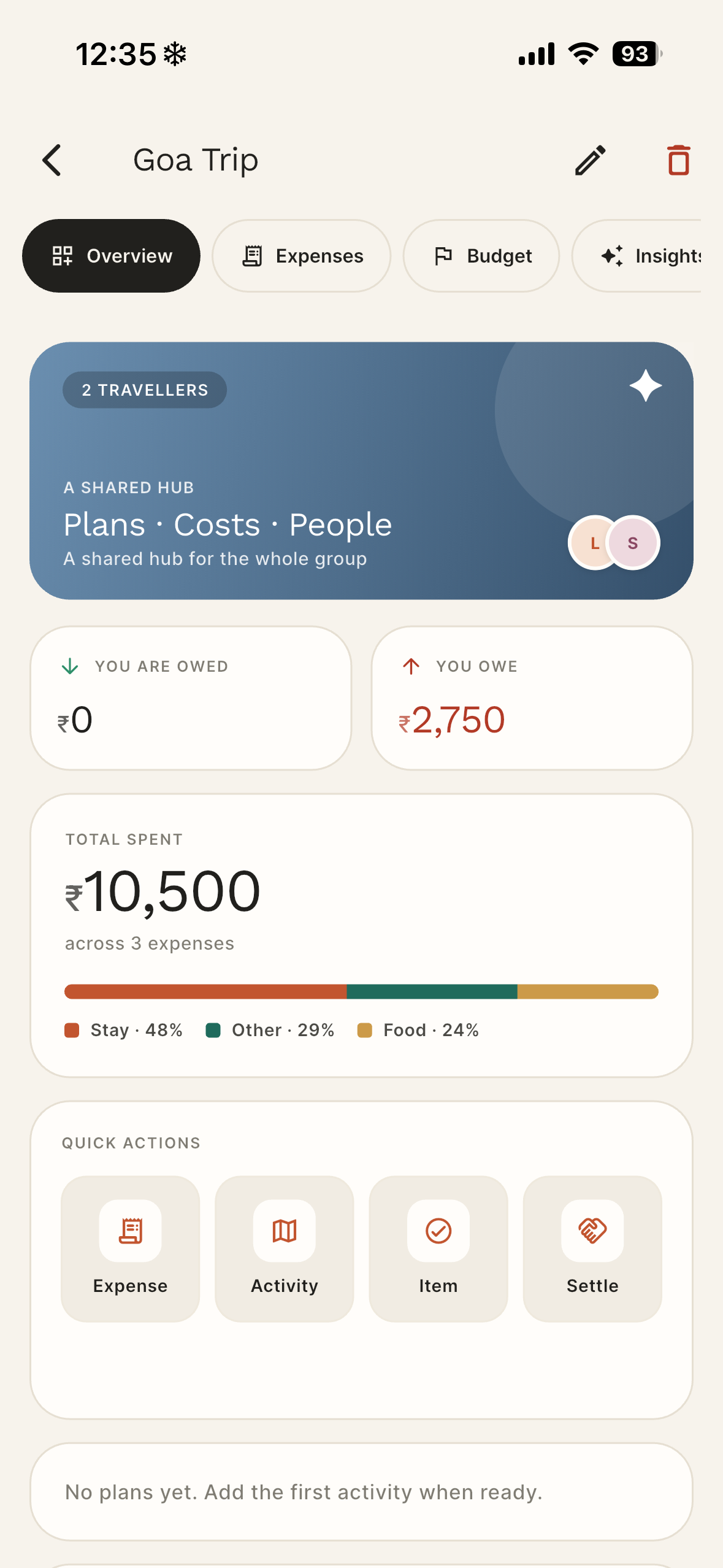Screen dimensions: 723x1568
Task: Select the S traveller avatar
Action: pos(633,543)
